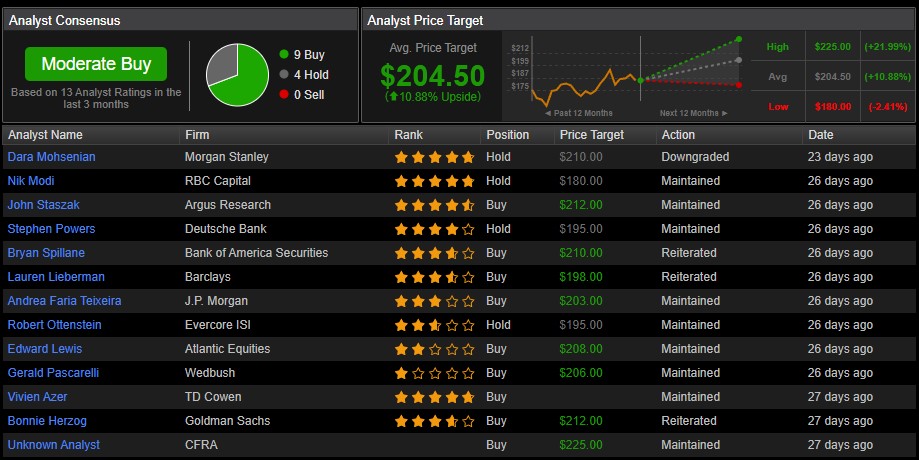Open Edward Lewis analyst link
The height and width of the screenshot is (460, 919).
click(45, 349)
